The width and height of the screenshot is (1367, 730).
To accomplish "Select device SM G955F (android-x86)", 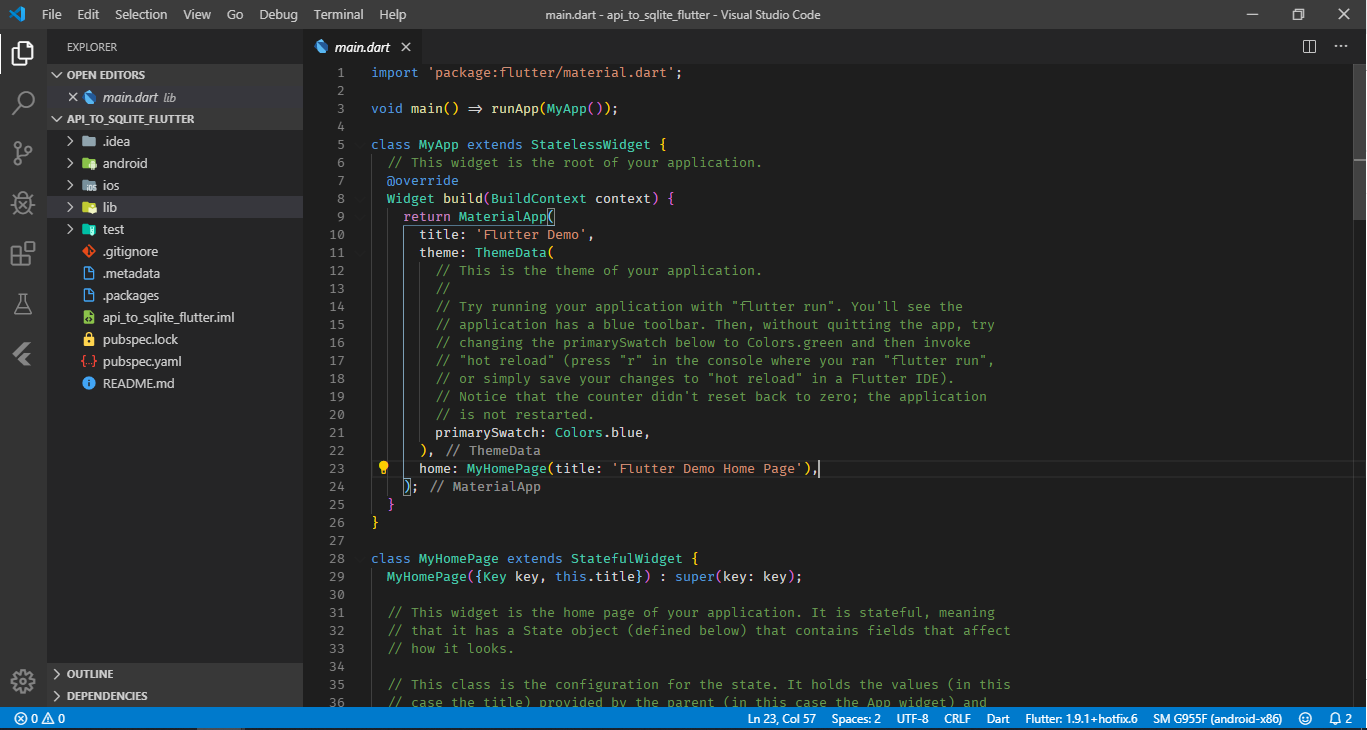I will (x=1218, y=718).
